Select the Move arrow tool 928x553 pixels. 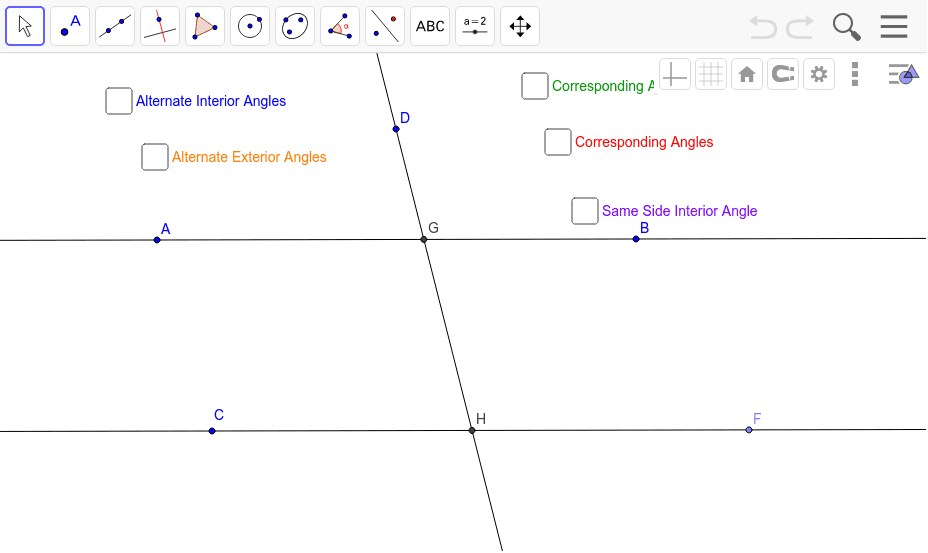point(25,26)
